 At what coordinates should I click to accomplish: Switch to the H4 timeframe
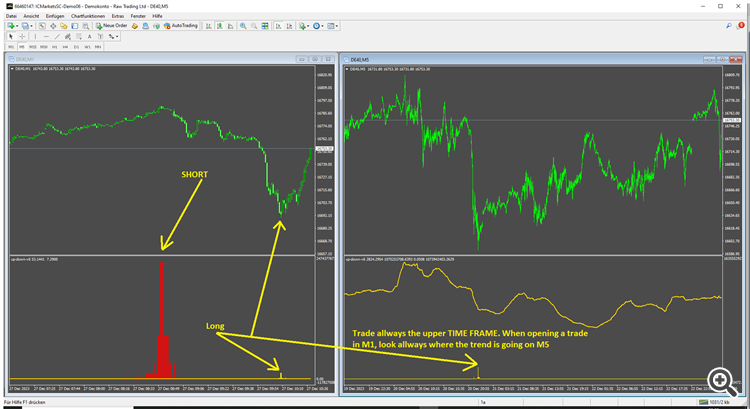point(65,47)
